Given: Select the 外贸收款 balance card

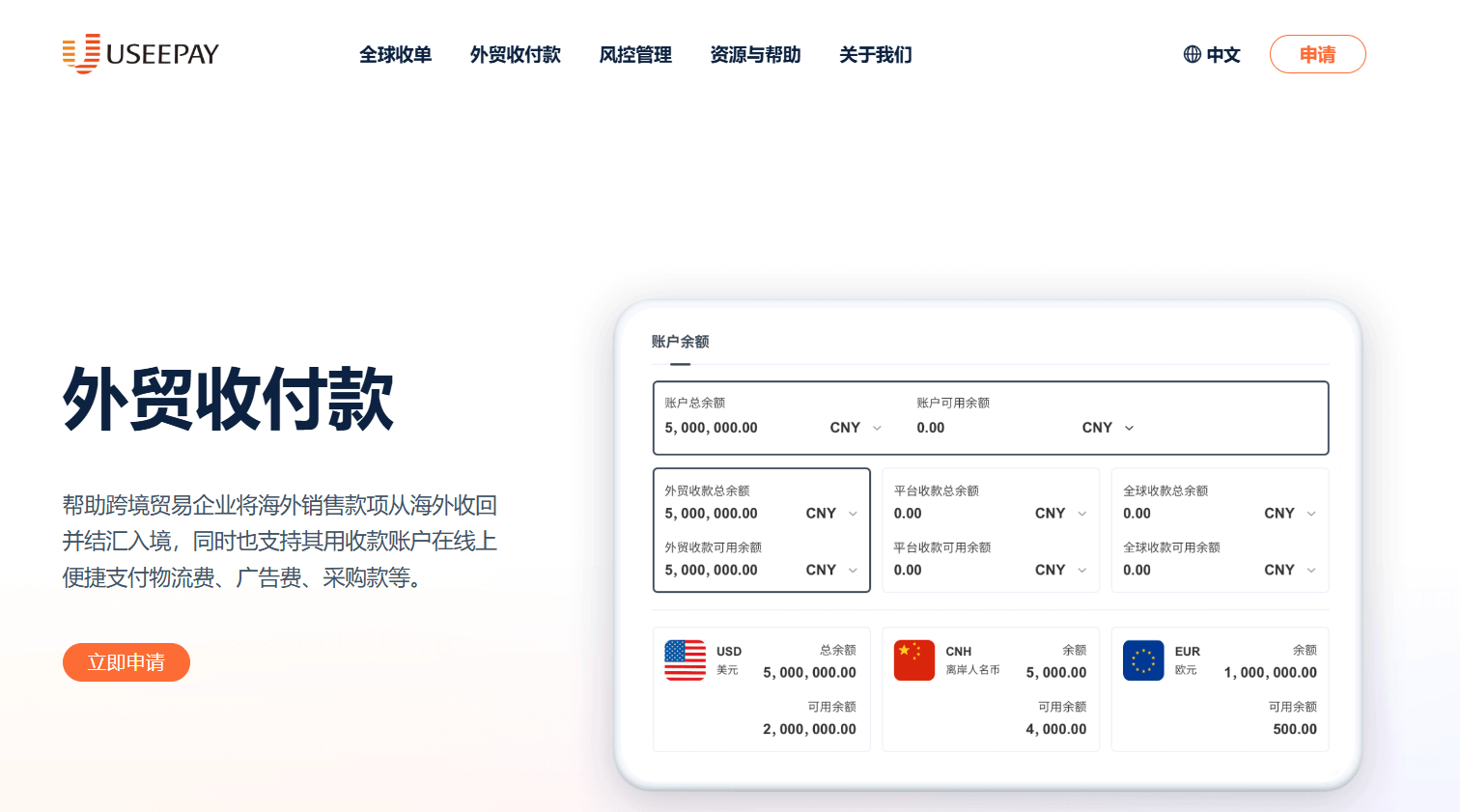Looking at the screenshot, I should (x=762, y=530).
